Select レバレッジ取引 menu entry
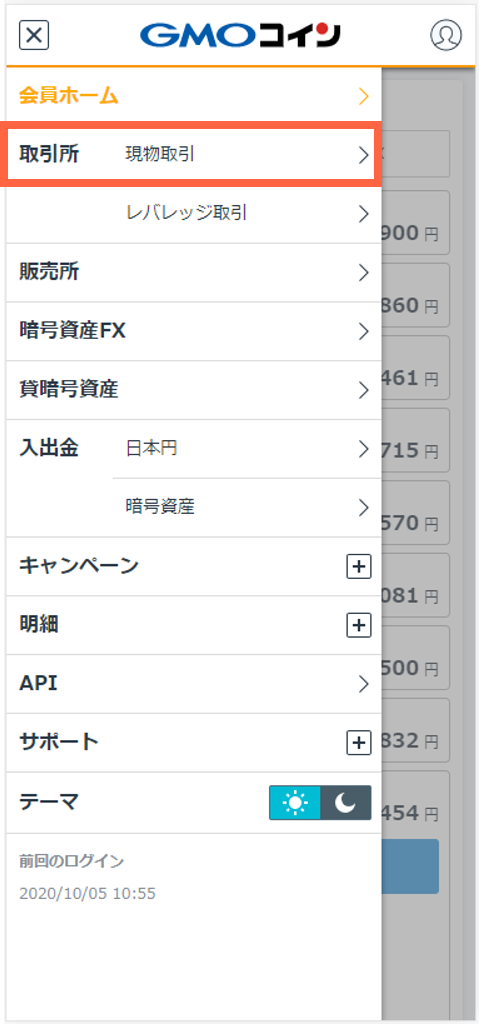This screenshot has width=479, height=1024. tap(247, 214)
